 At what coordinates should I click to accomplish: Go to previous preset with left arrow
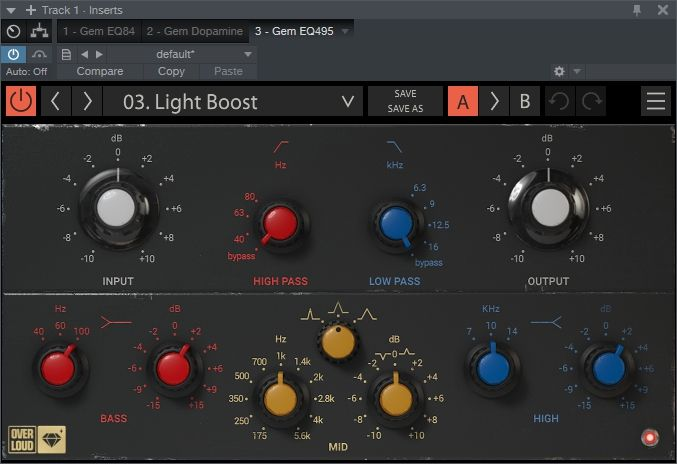[56, 101]
